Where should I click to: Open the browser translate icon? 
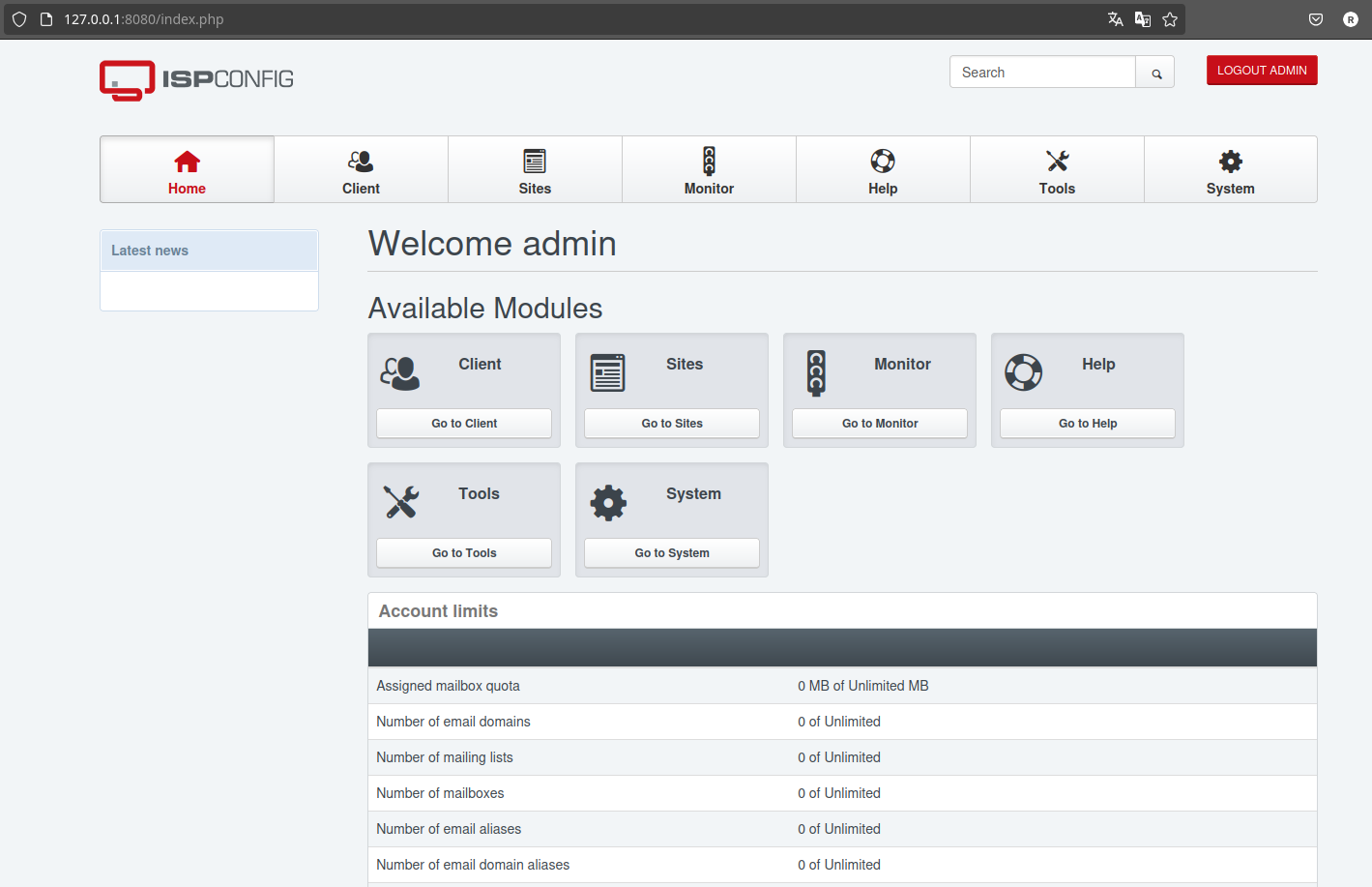[1116, 19]
